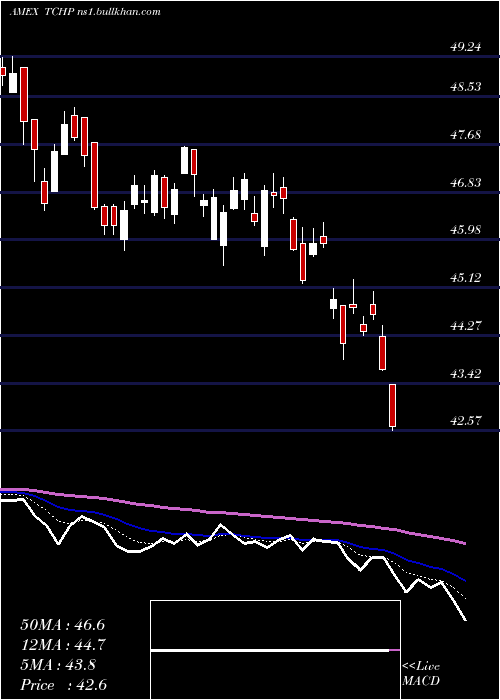Click the Price : 42.6 reading
The height and width of the screenshot is (700, 500).
pos(63,685)
